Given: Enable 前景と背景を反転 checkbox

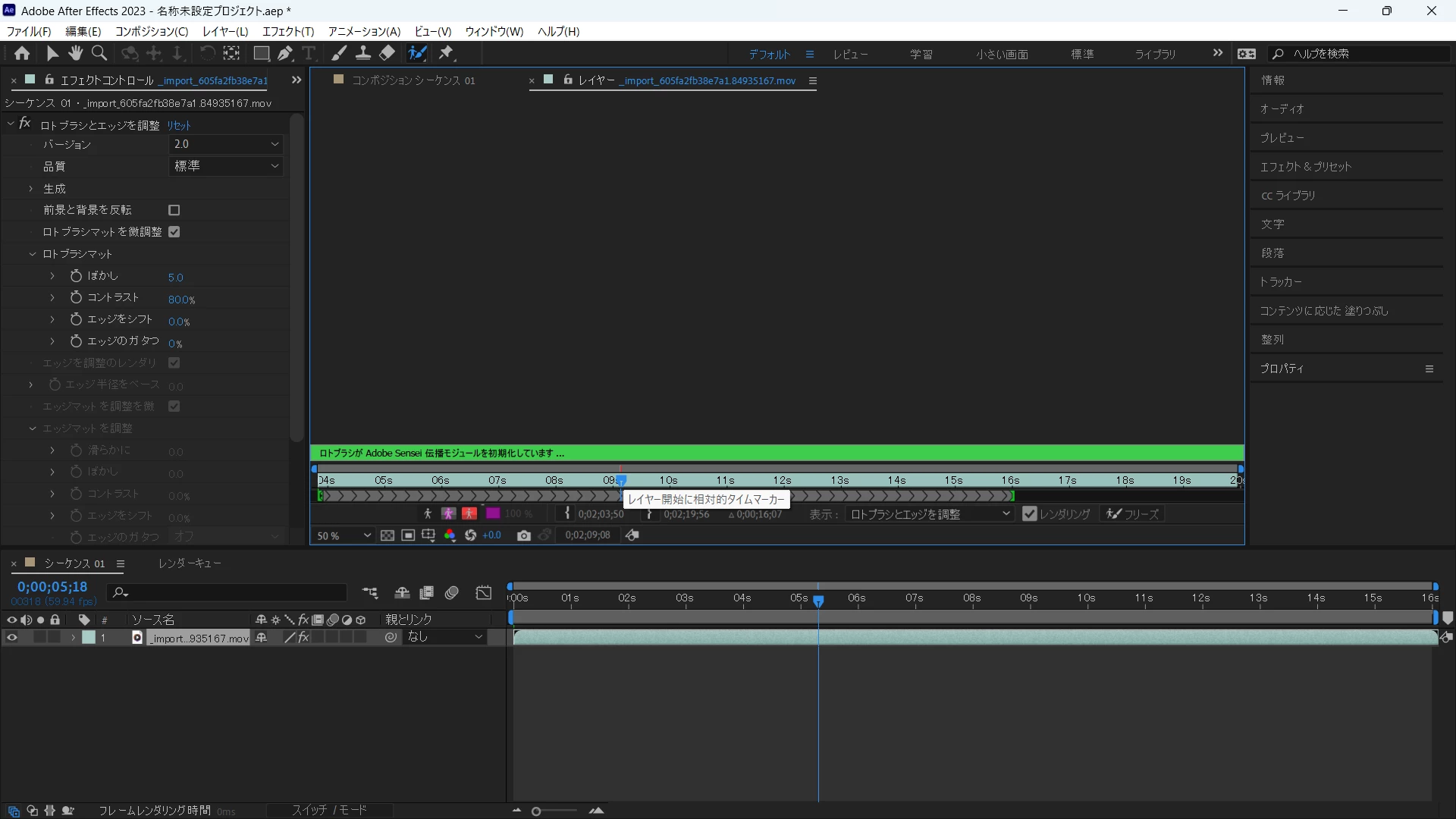Looking at the screenshot, I should pos(174,210).
